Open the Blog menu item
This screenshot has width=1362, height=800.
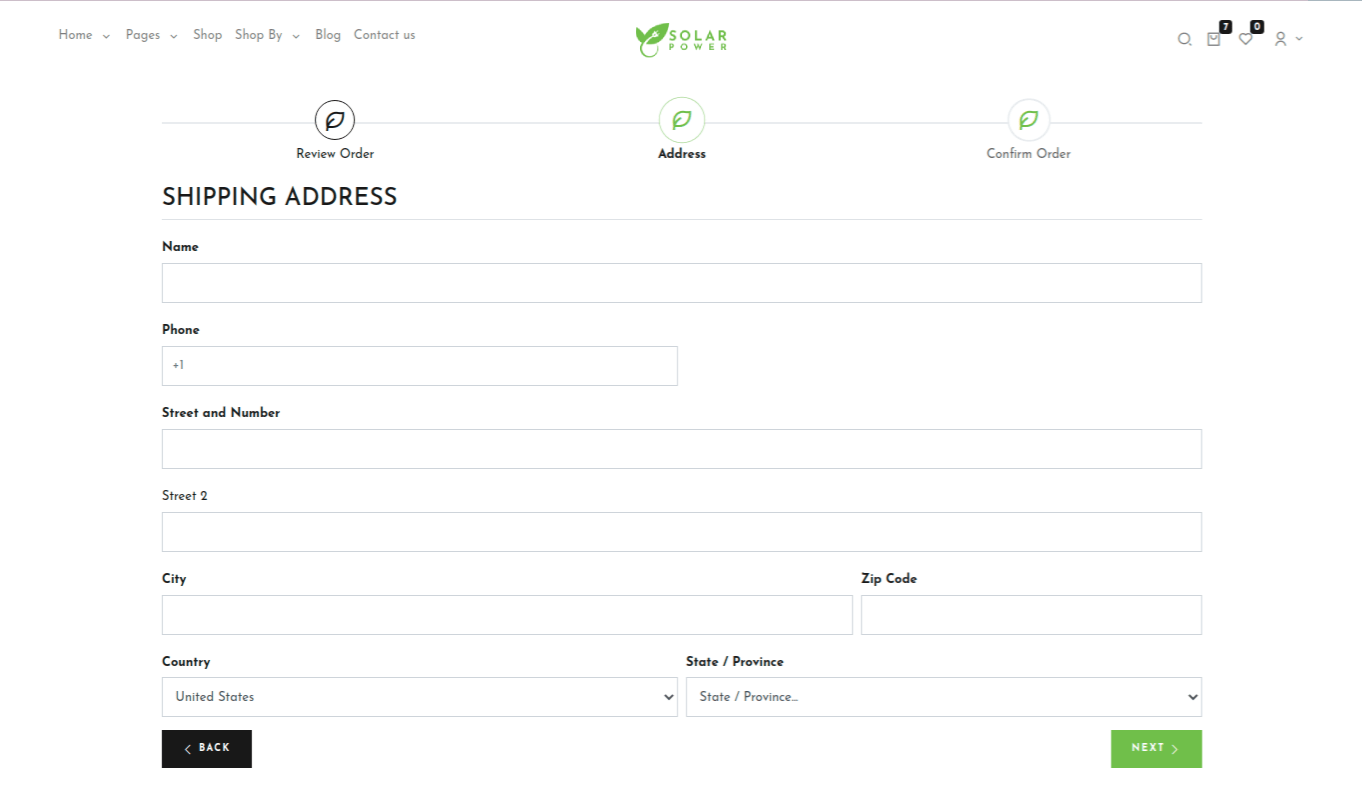point(328,35)
